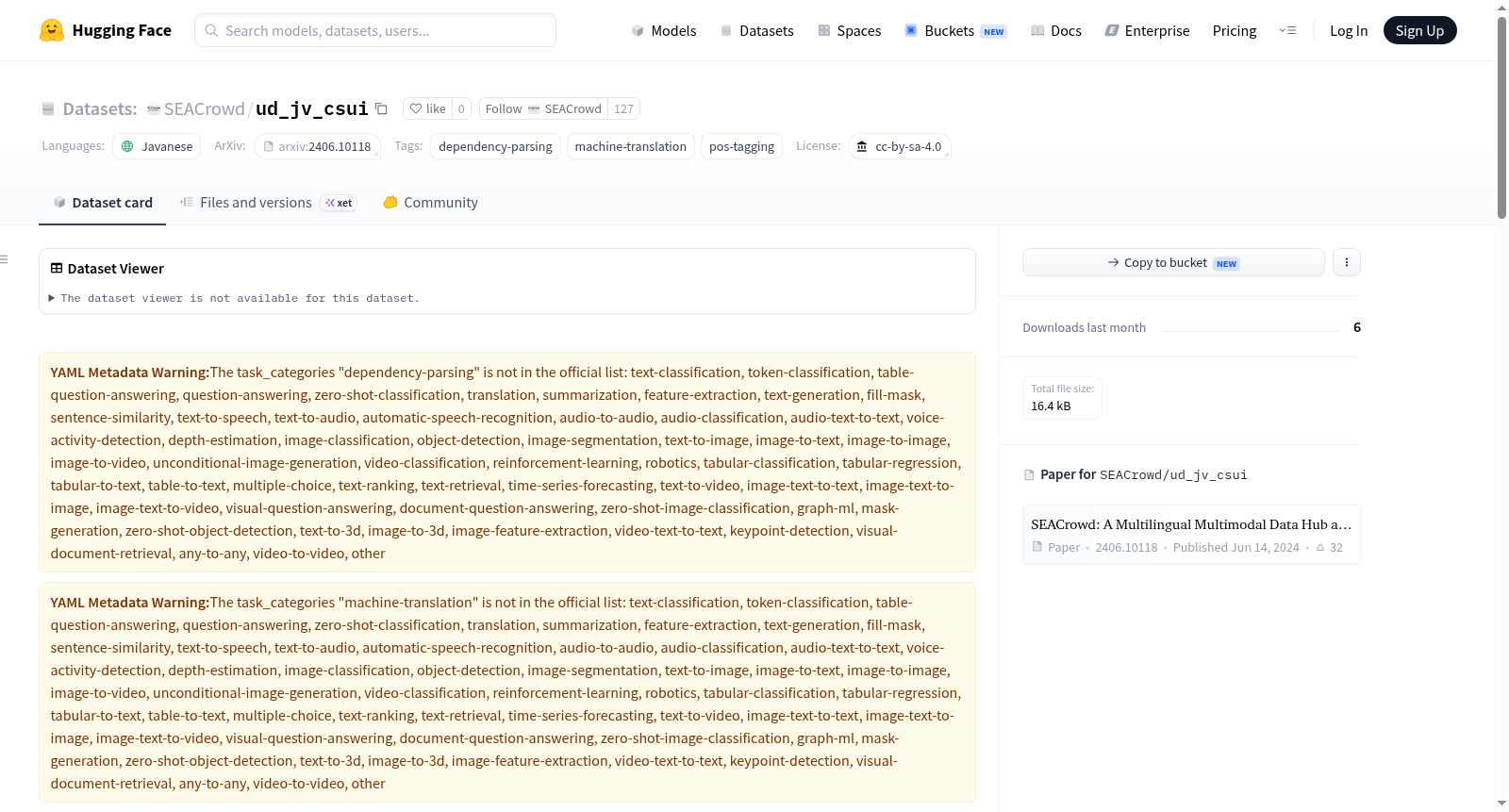Click the Models cube icon

tap(638, 31)
